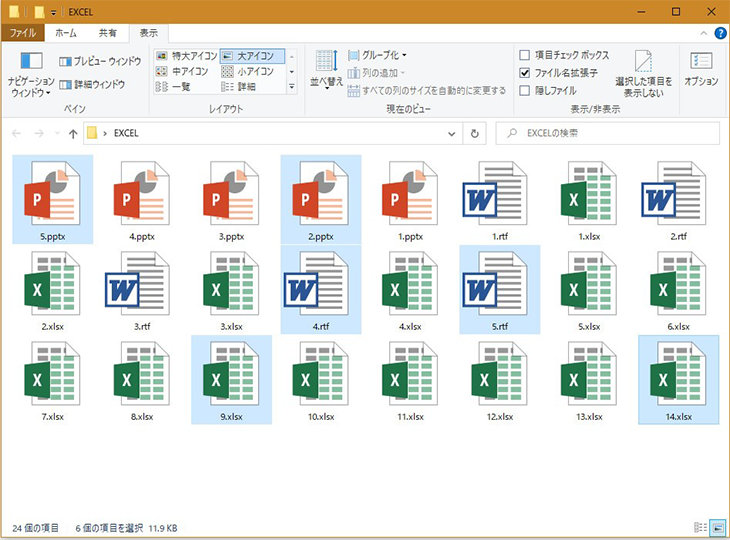Open the help question mark icon
Screen dimensions: 730x540
720,33
